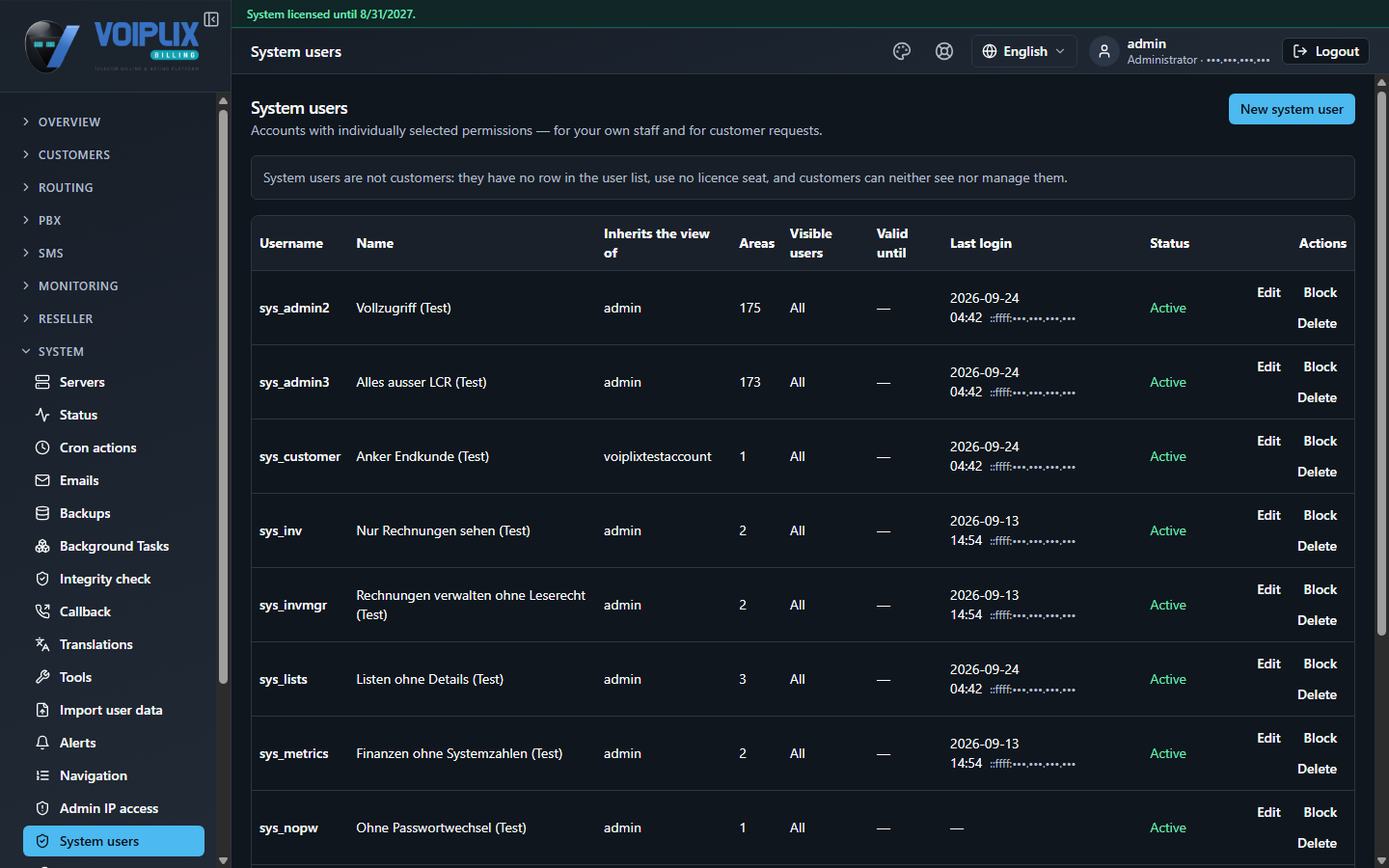Collapse the SYSTEM section
The width and height of the screenshot is (1389, 868).
pyautogui.click(x=54, y=351)
